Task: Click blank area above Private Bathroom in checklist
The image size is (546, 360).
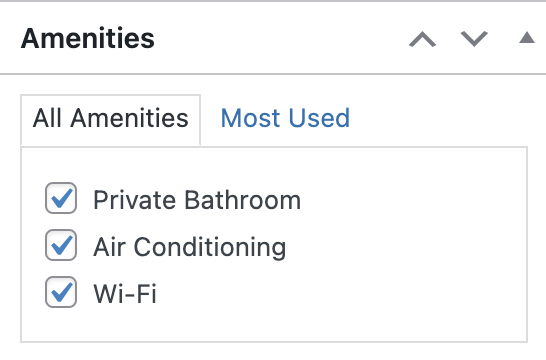Action: 274,164
